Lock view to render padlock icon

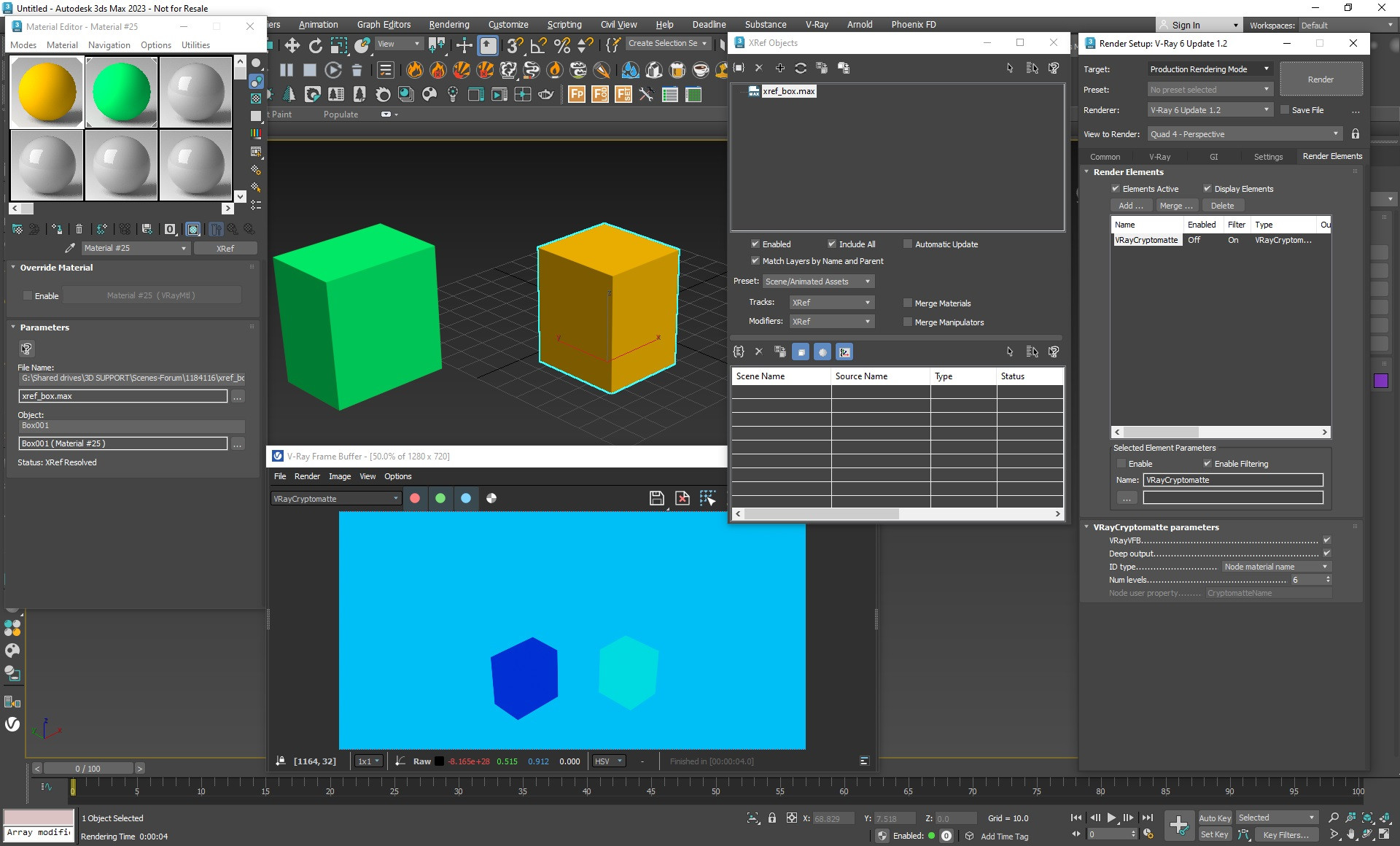pos(1356,133)
